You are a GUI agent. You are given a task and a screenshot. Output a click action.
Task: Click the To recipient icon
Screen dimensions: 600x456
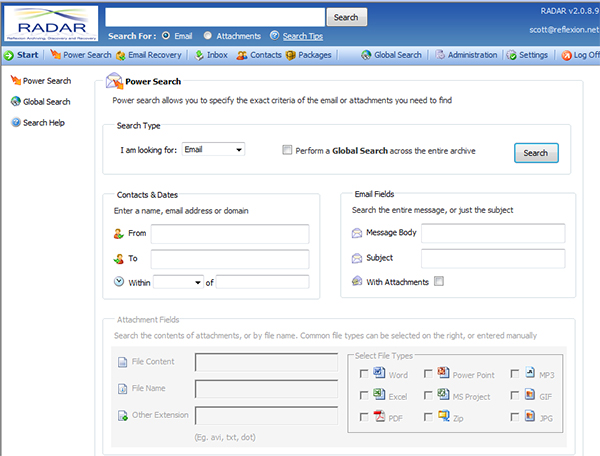[x=119, y=259]
